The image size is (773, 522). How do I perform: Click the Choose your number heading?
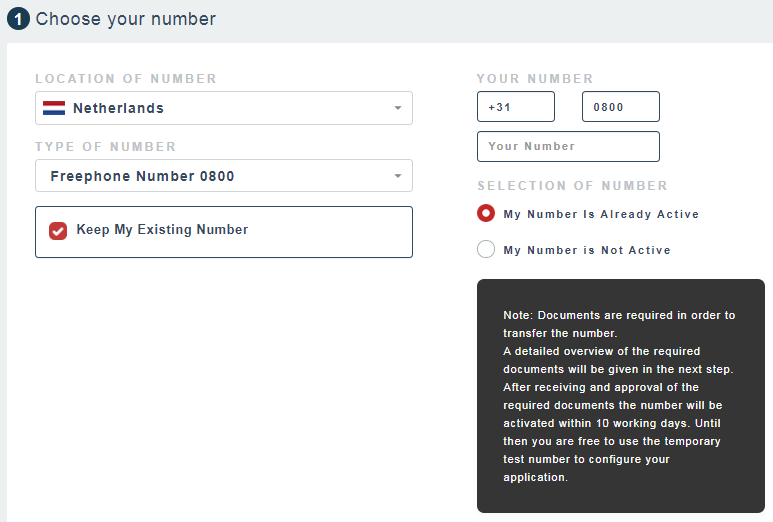(126, 19)
